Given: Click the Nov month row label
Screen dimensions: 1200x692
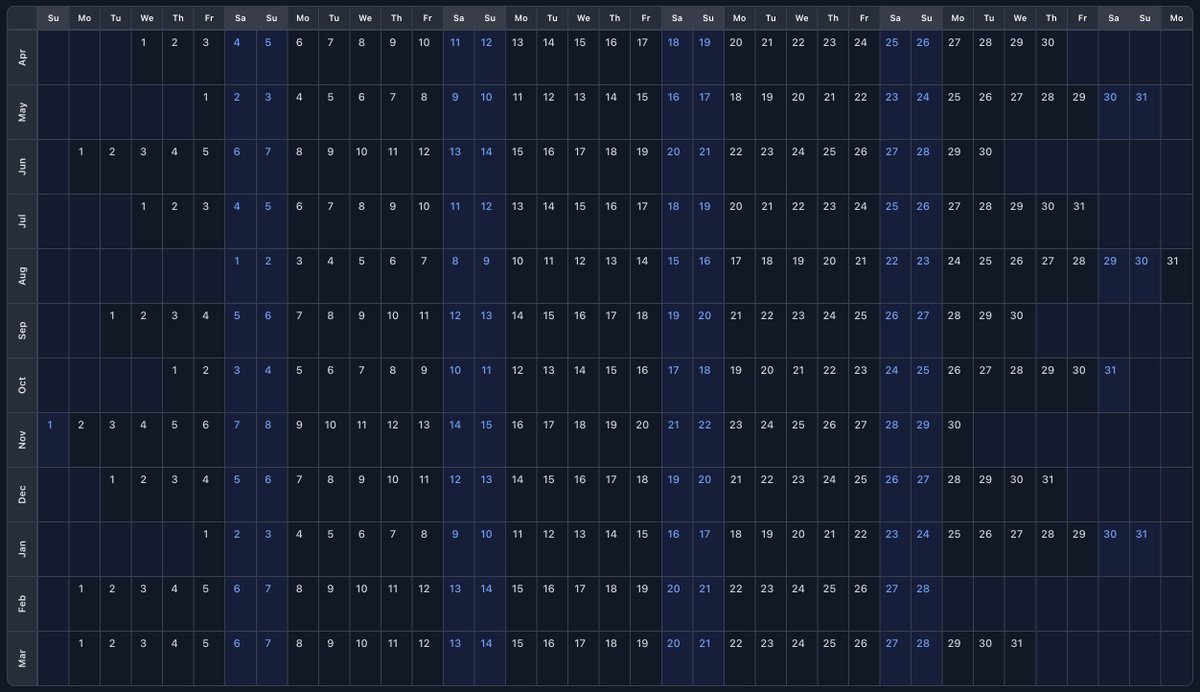Looking at the screenshot, I should tap(22, 439).
